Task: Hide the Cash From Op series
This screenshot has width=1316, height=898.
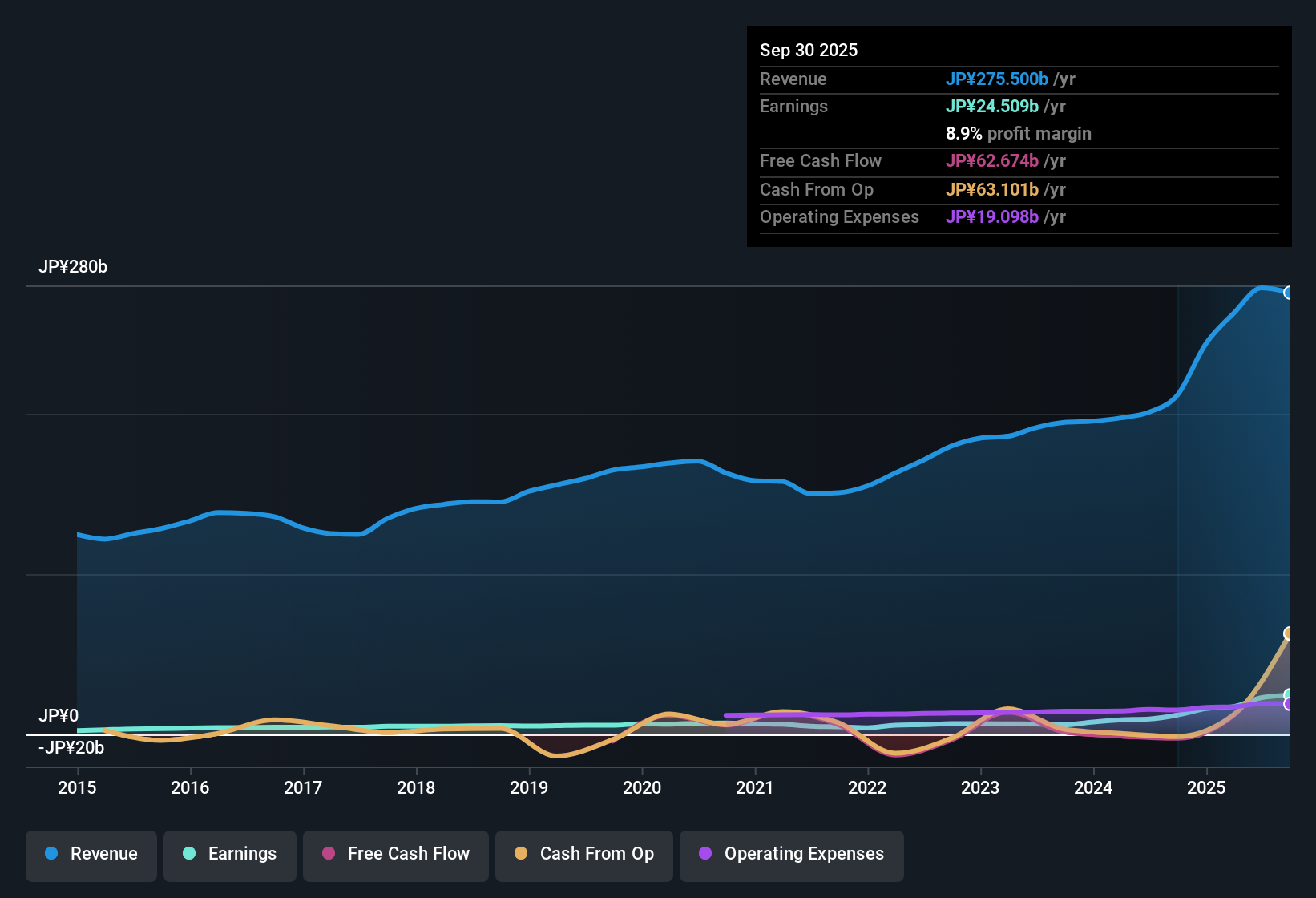Action: pos(583,855)
